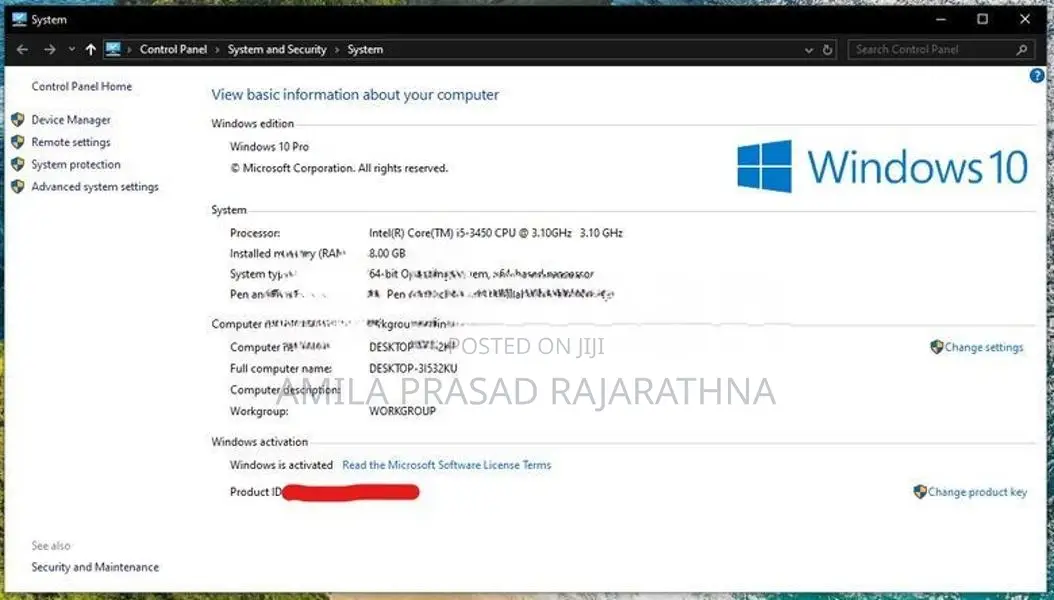Image resolution: width=1054 pixels, height=600 pixels.
Task: Click the page heading View basic information
Action: click(355, 95)
